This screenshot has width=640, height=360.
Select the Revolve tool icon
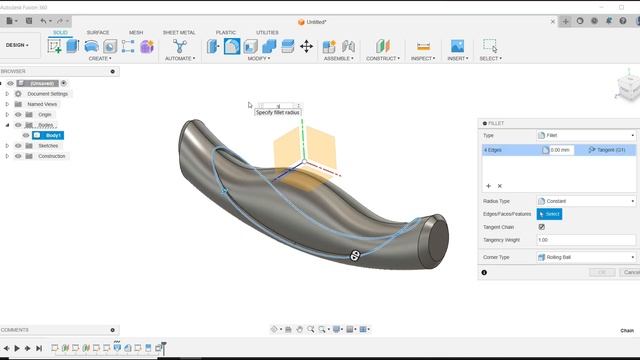(91, 46)
